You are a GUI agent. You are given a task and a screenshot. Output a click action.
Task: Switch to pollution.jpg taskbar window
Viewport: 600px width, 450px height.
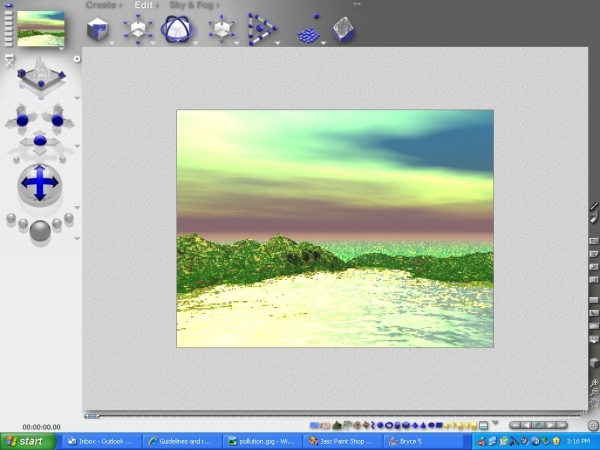(x=262, y=442)
